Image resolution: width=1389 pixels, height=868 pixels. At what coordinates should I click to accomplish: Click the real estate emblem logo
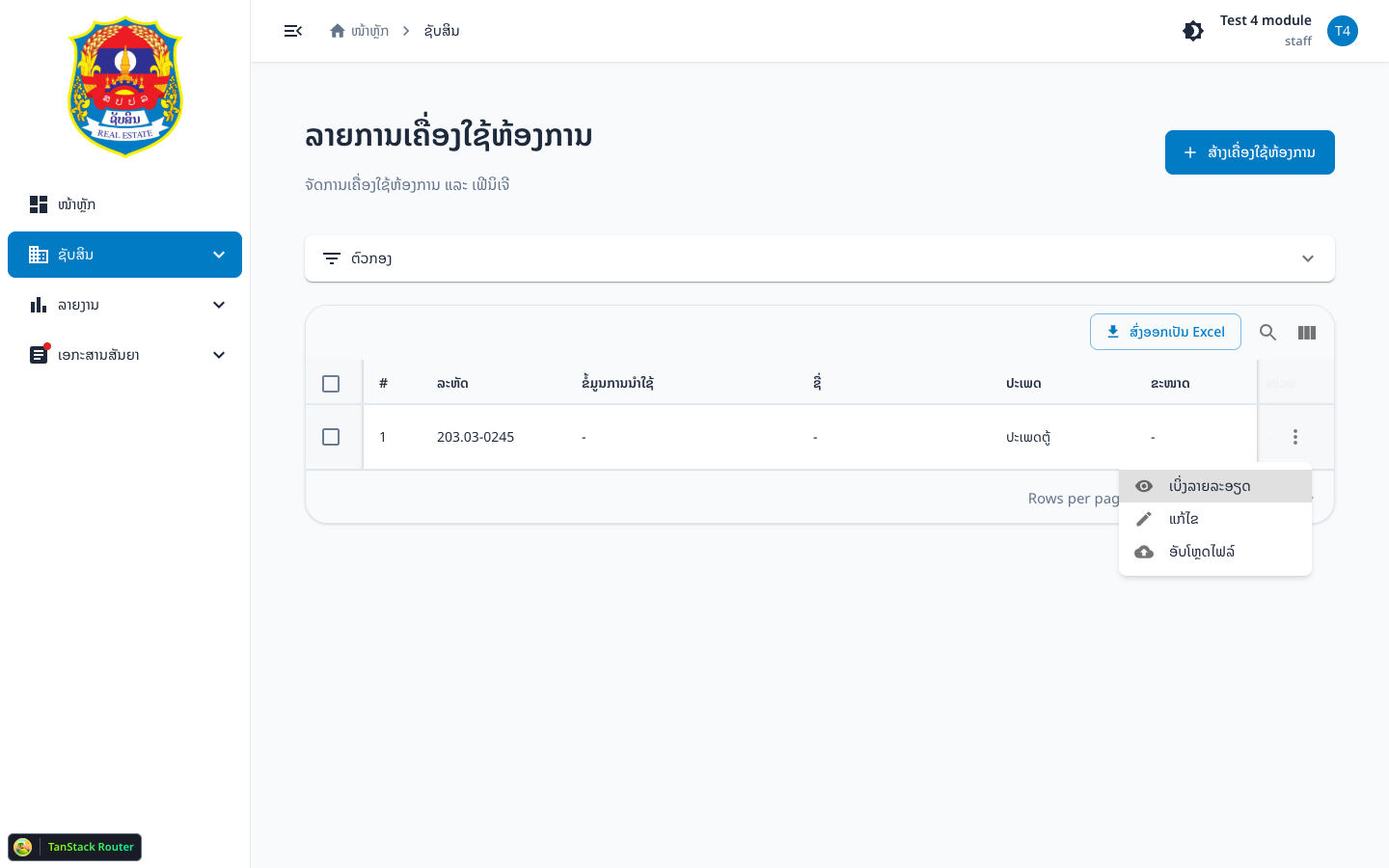[x=125, y=87]
